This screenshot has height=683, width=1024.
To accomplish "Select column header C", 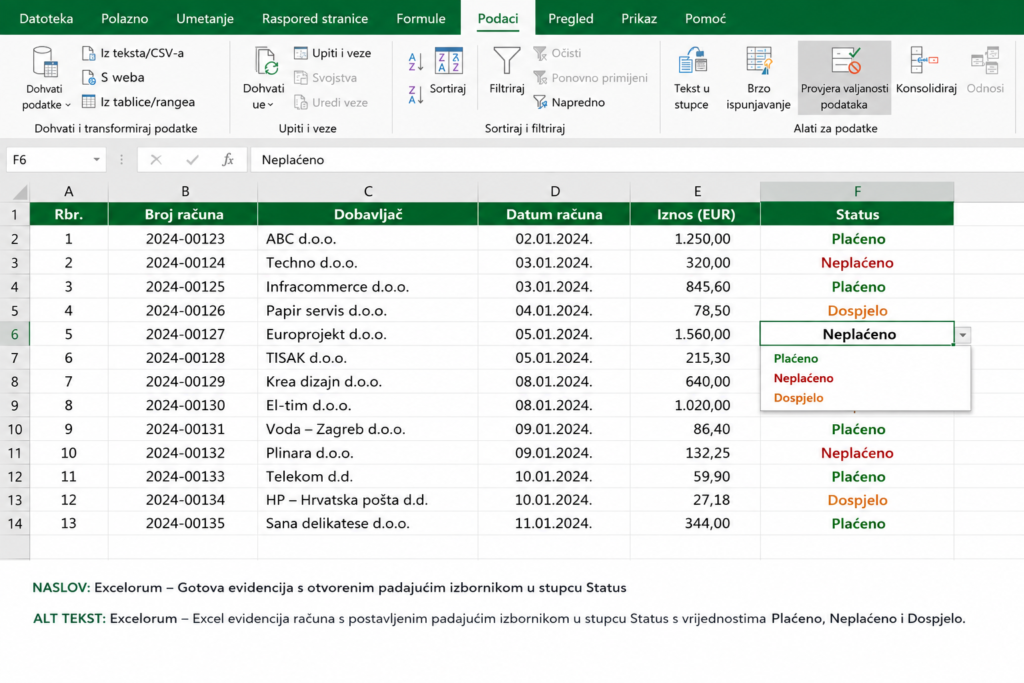I will (368, 191).
